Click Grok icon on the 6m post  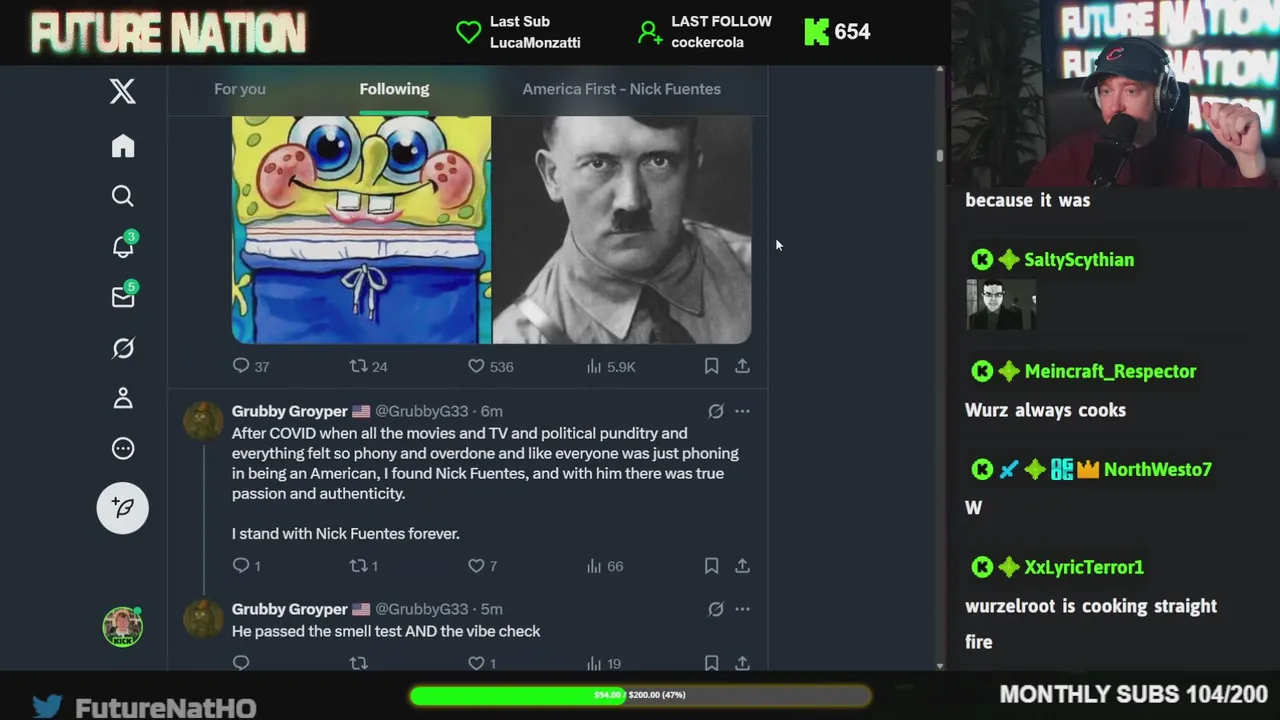pyautogui.click(x=716, y=411)
